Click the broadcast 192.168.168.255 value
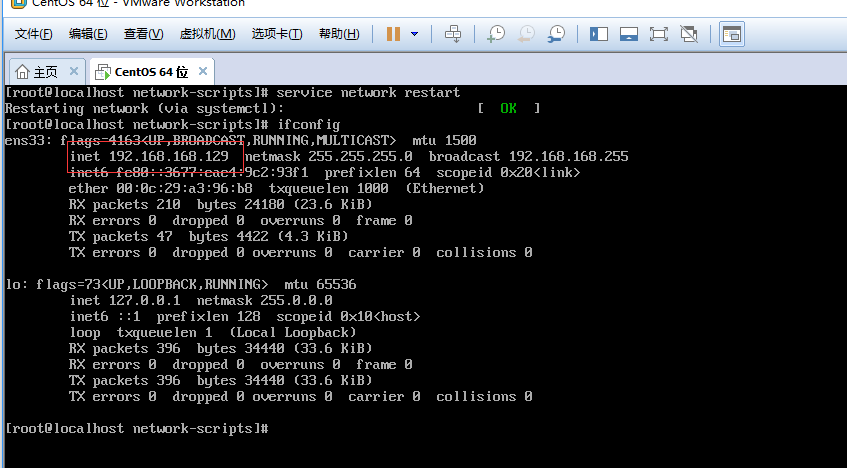The width and height of the screenshot is (847, 468). click(568, 156)
